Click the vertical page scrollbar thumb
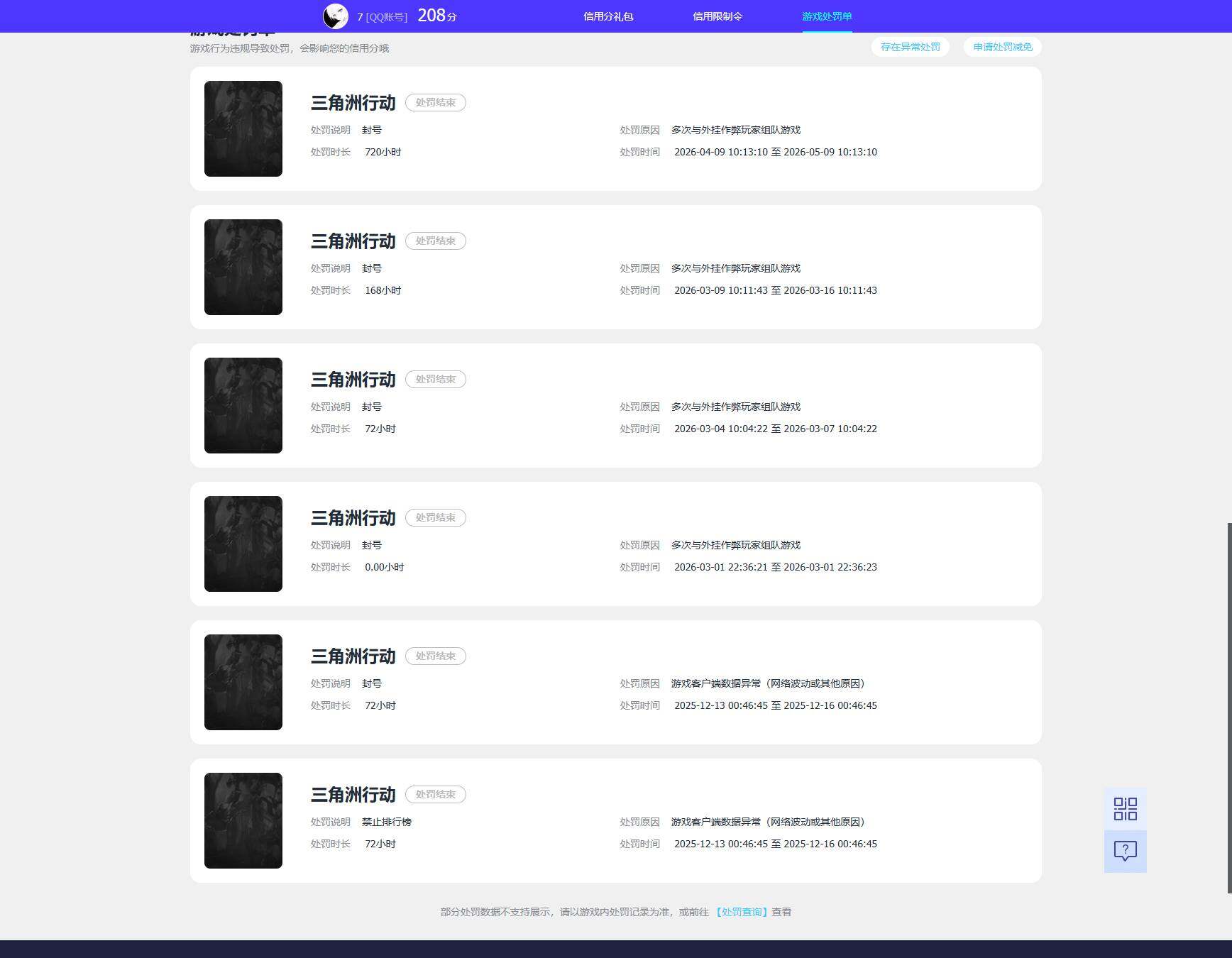Screen dimensions: 1232x958 (x=1229, y=708)
